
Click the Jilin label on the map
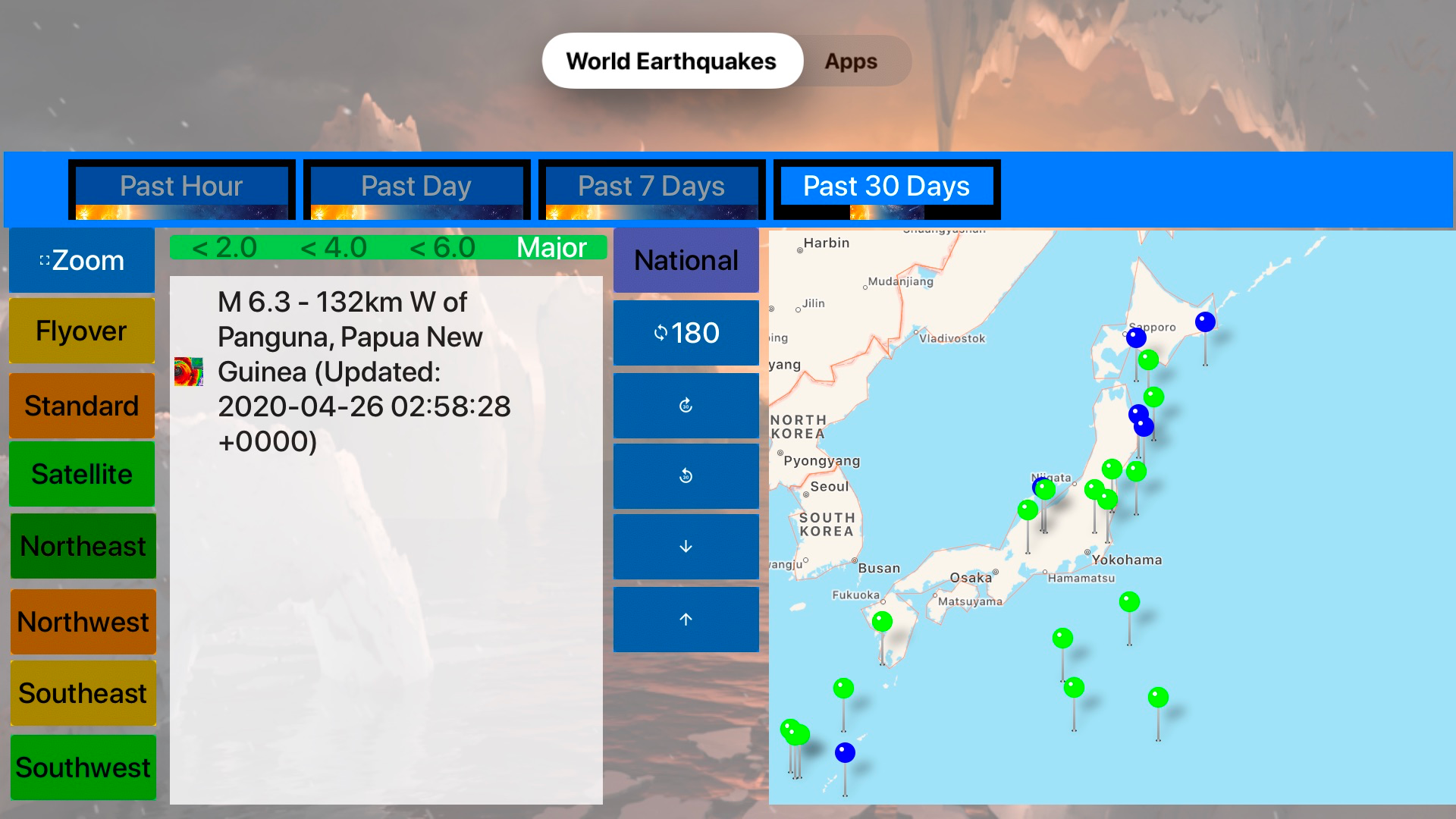click(x=814, y=303)
